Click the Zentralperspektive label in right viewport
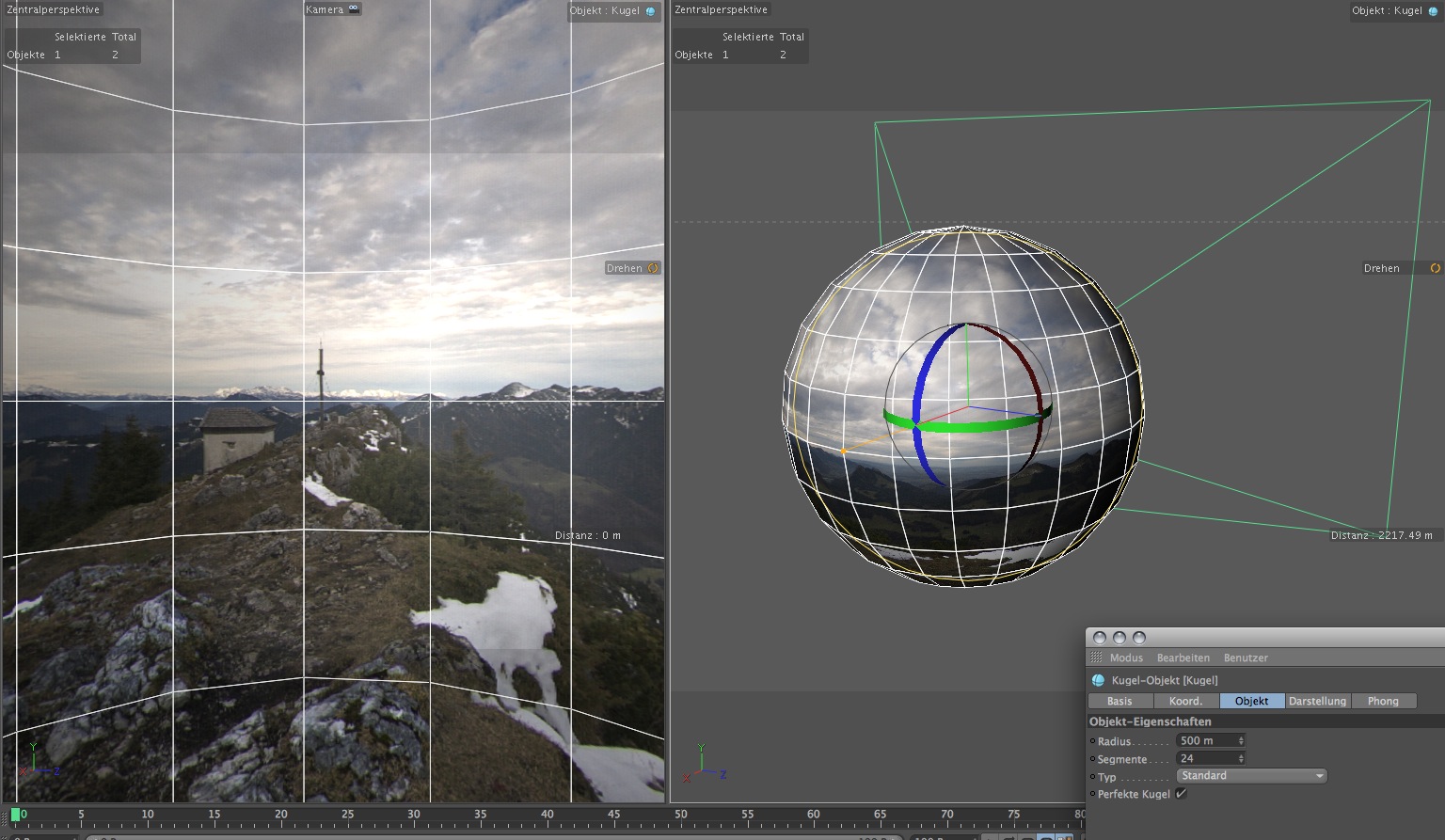Viewport: 1445px width, 840px height. point(722,9)
